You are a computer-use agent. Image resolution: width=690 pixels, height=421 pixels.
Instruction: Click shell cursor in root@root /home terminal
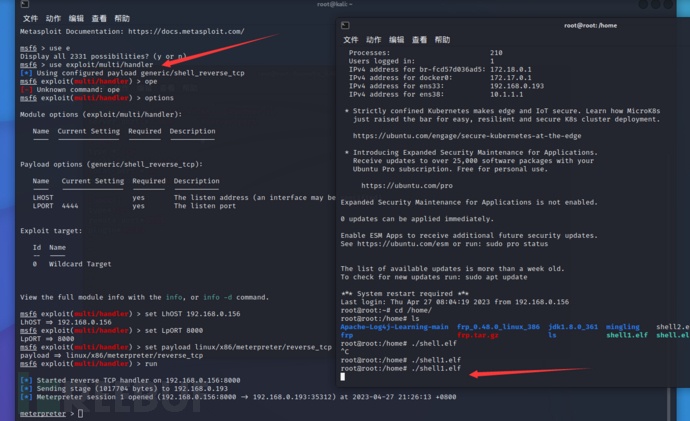click(x=343, y=377)
